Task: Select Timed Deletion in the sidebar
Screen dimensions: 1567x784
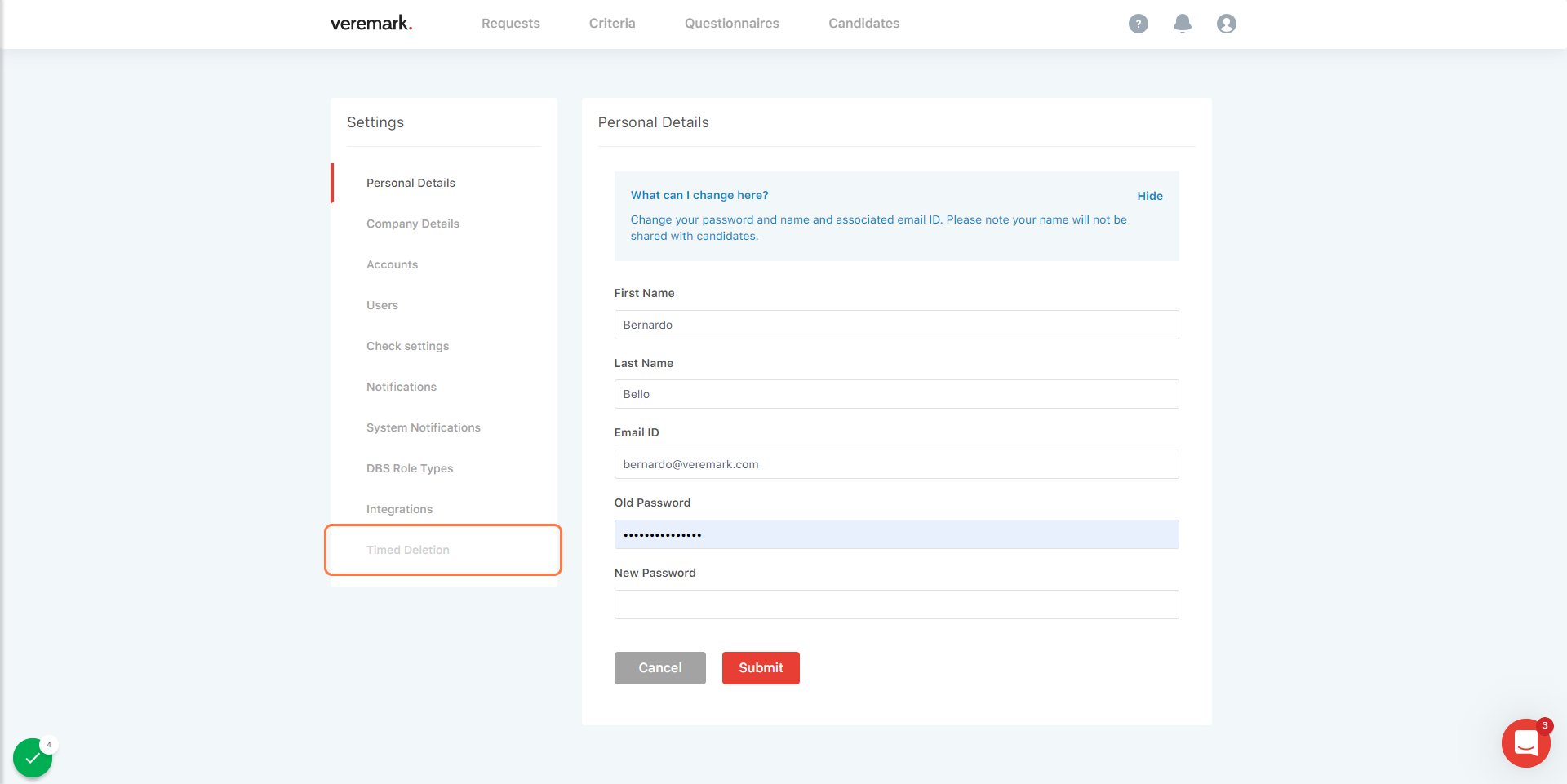Action: coord(408,550)
